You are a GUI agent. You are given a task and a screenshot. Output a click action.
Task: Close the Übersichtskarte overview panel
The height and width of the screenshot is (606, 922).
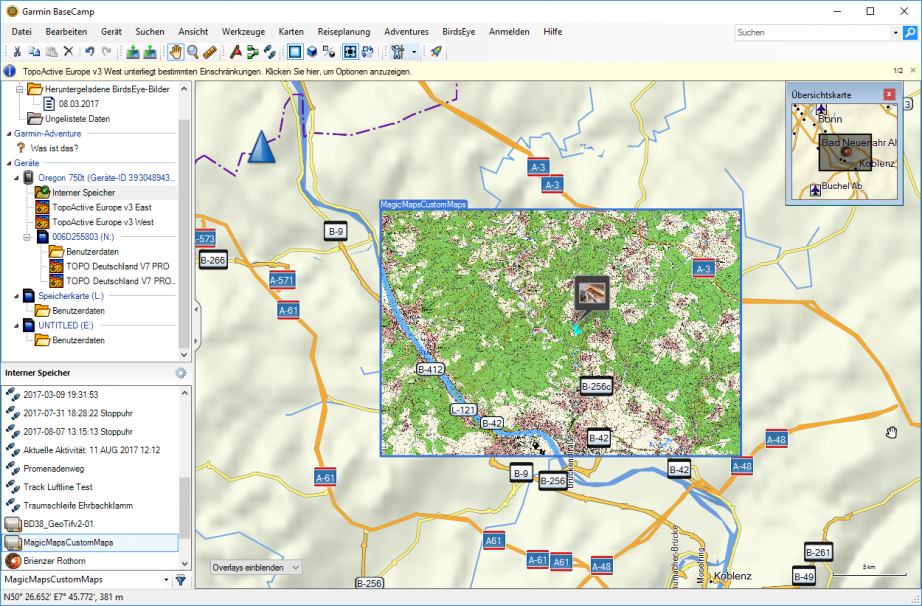[888, 94]
